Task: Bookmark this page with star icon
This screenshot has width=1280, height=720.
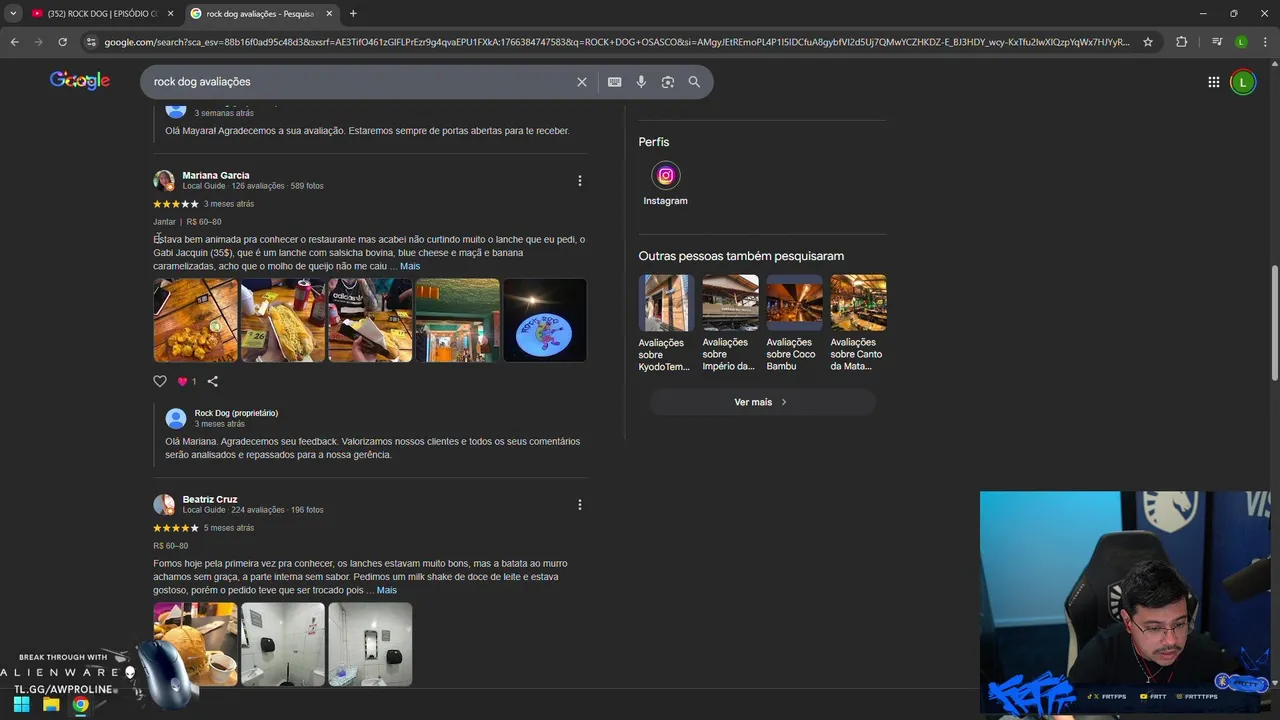Action: click(x=1148, y=42)
